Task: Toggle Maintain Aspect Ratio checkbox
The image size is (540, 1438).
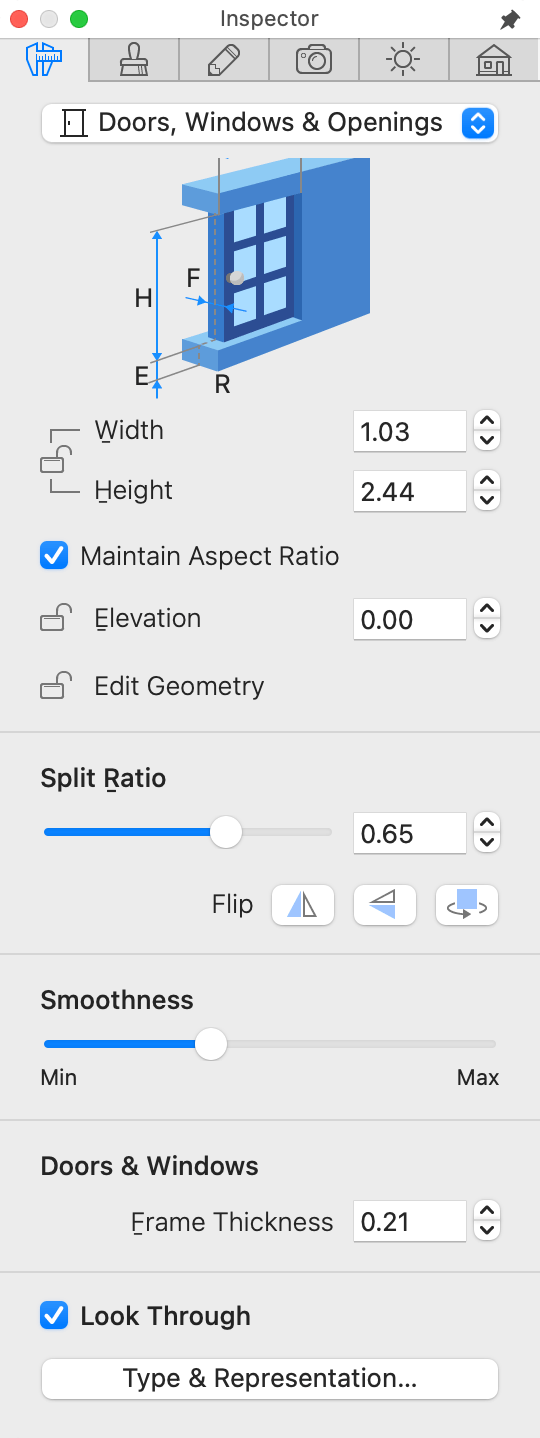Action: pos(54,556)
